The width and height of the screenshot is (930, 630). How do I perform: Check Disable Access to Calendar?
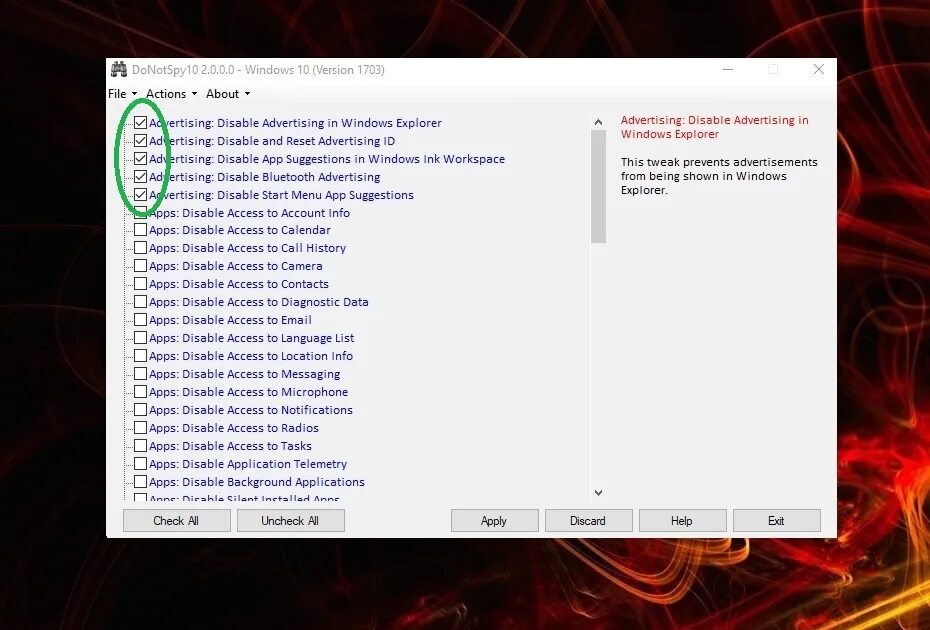point(141,230)
